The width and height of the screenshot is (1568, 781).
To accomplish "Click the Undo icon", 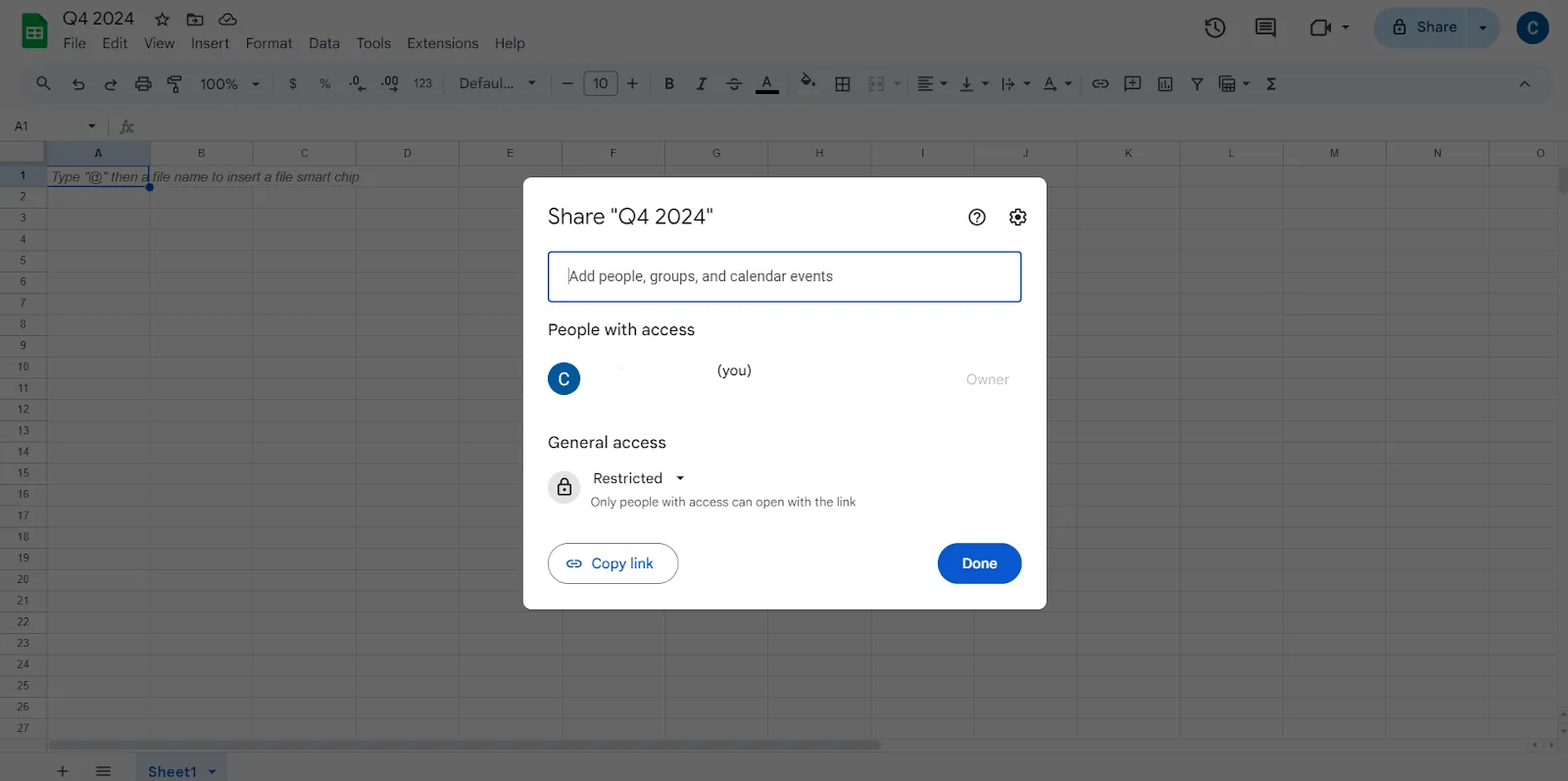I will 78,84.
